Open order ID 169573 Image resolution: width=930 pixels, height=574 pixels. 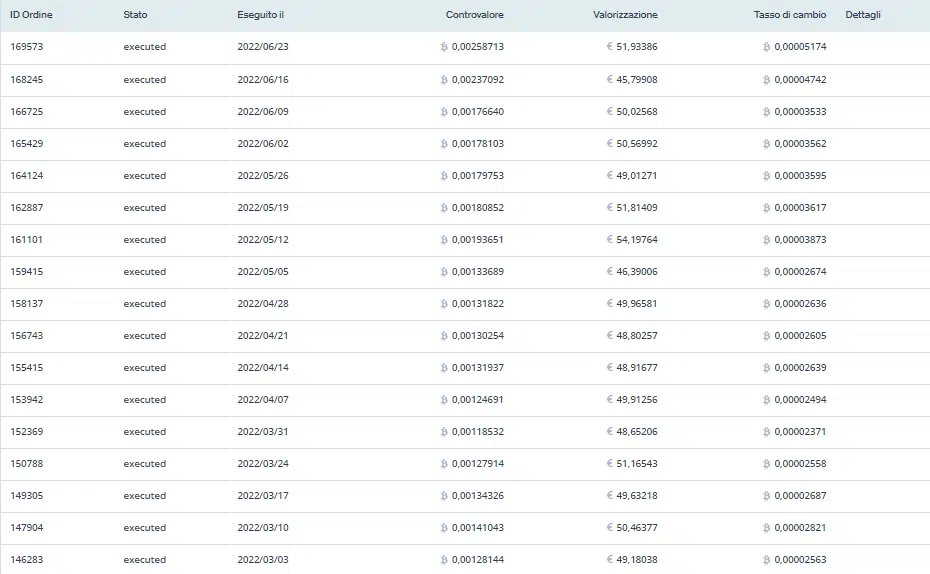coord(27,48)
